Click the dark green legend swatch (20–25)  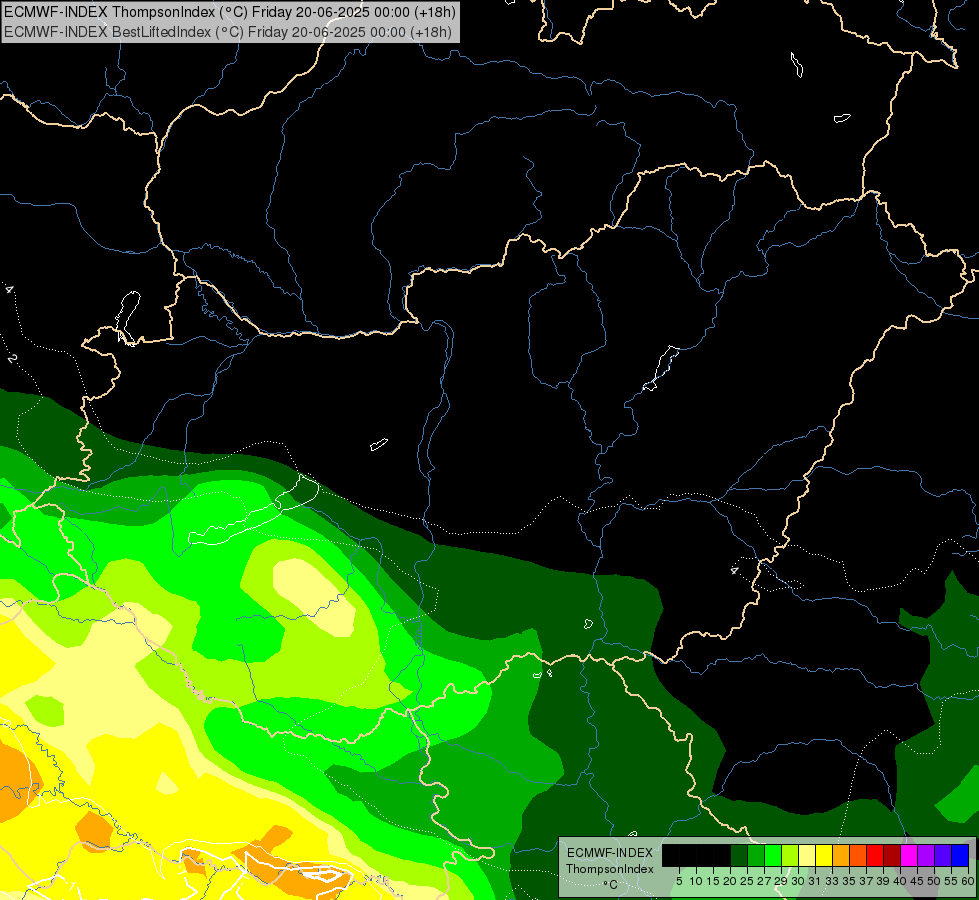click(739, 855)
